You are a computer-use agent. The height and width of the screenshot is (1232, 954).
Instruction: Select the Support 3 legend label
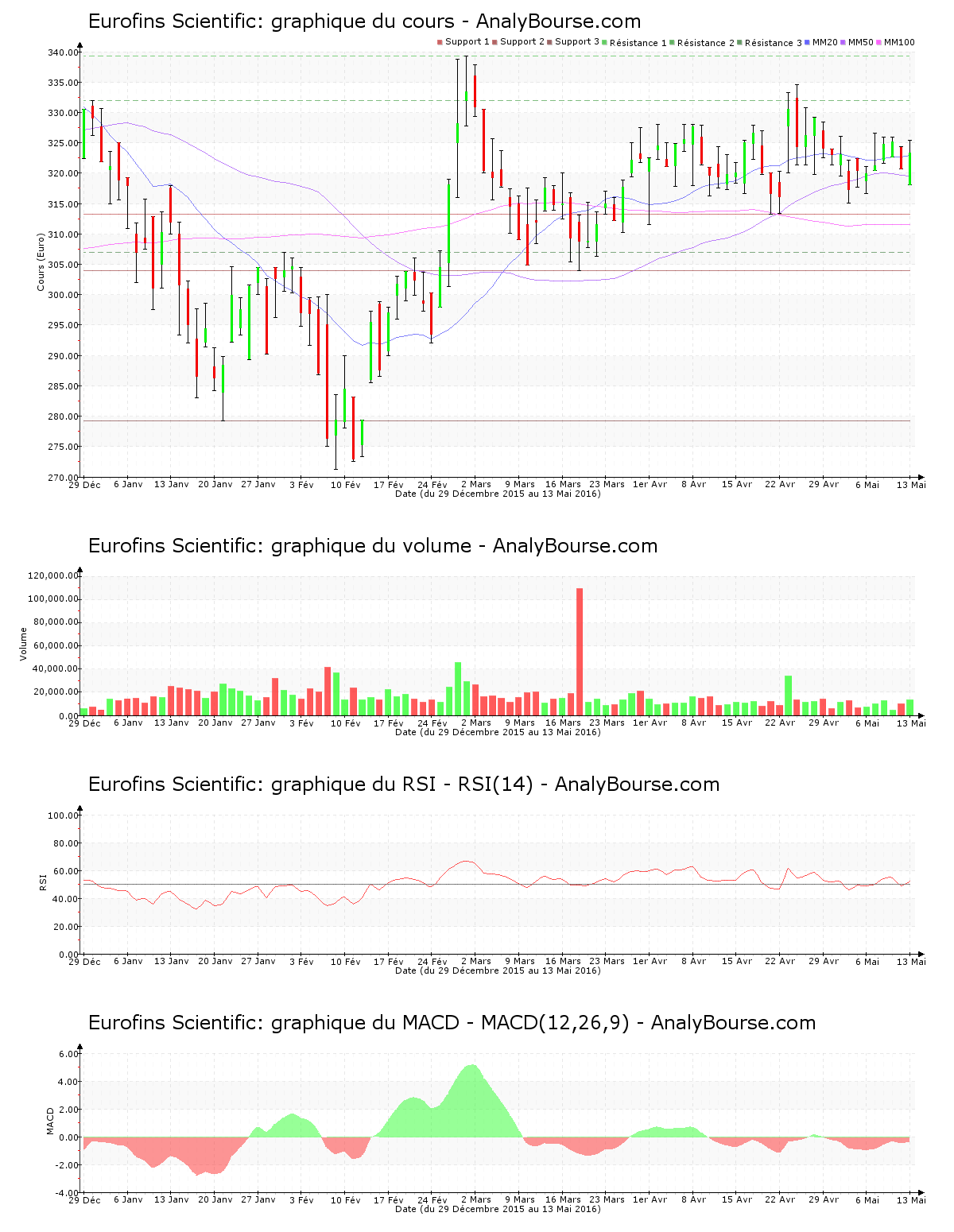(x=577, y=42)
